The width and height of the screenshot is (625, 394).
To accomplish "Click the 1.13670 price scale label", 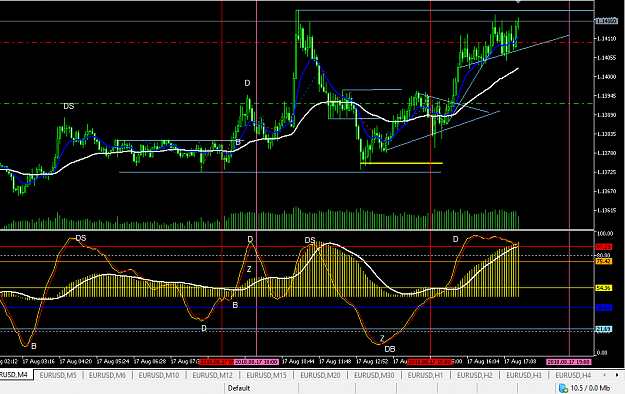I will coord(606,191).
